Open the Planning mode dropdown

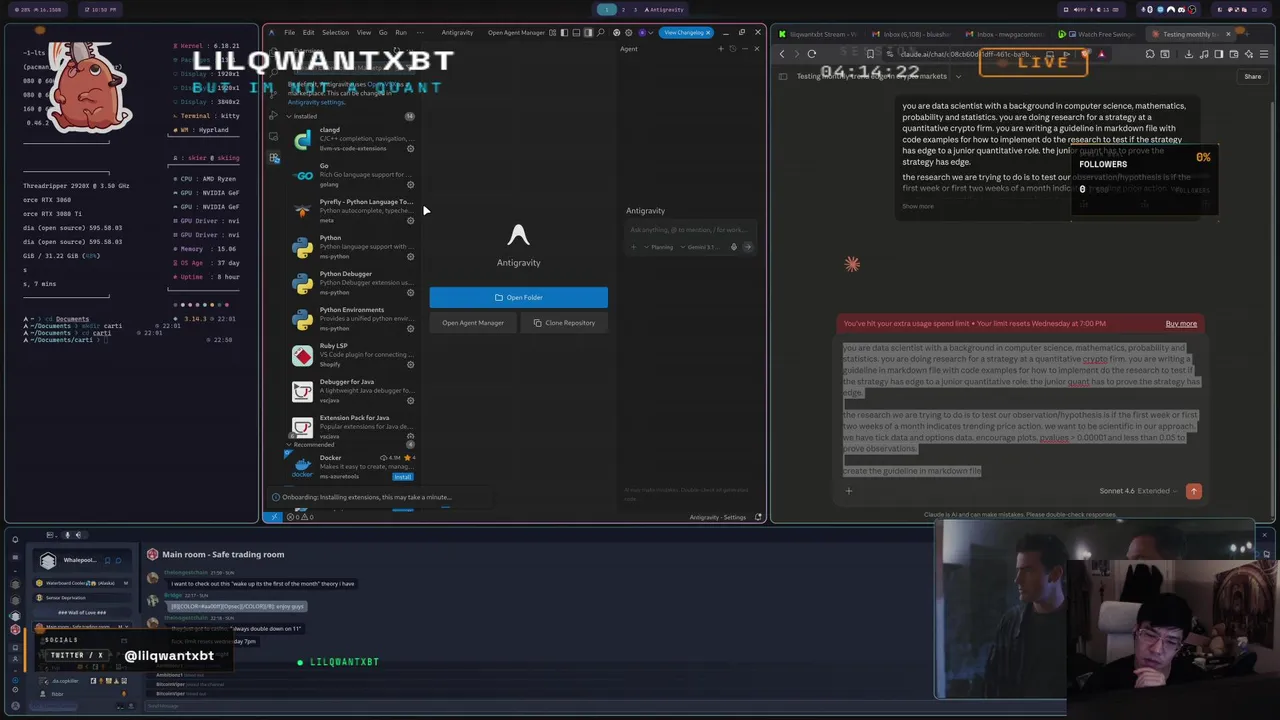[x=659, y=247]
